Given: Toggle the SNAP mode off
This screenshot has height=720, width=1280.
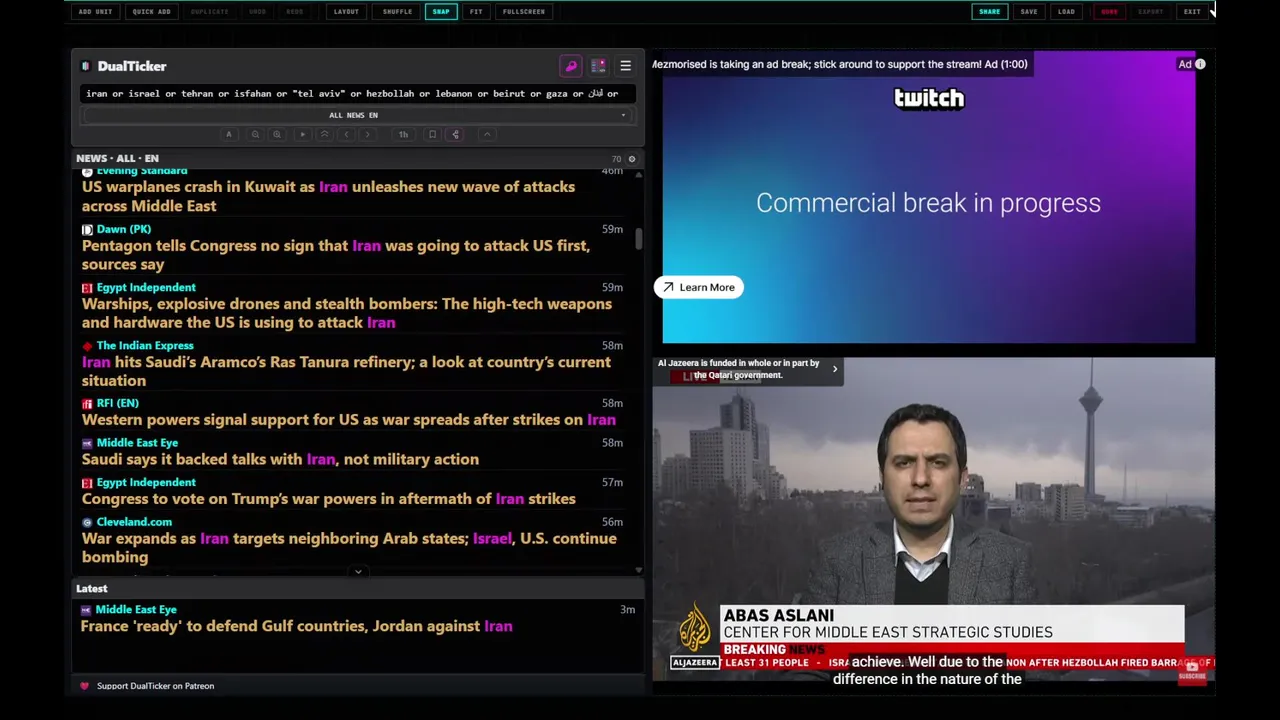Looking at the screenshot, I should click(441, 12).
